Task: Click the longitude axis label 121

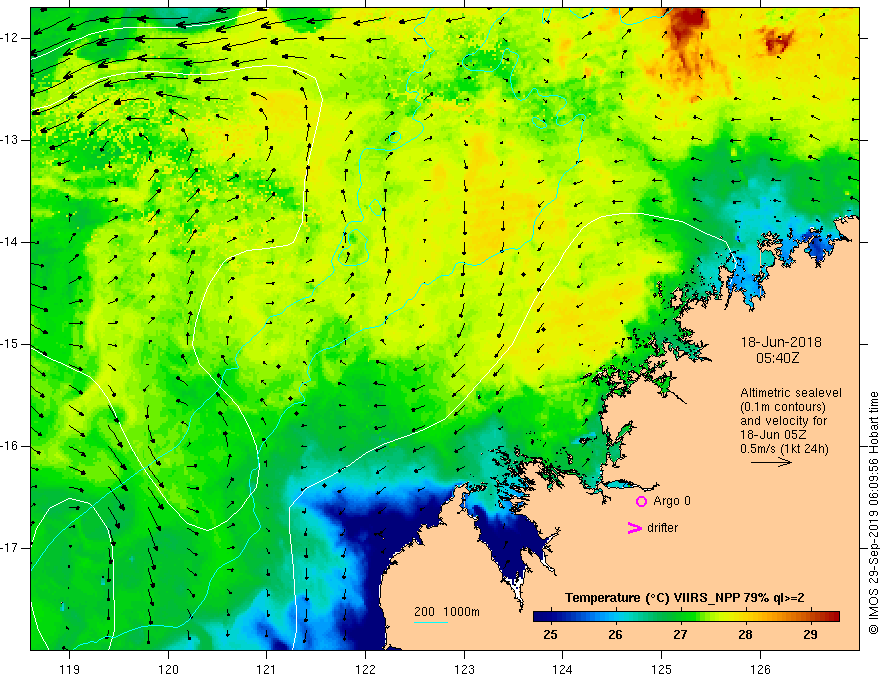Action: click(267, 669)
